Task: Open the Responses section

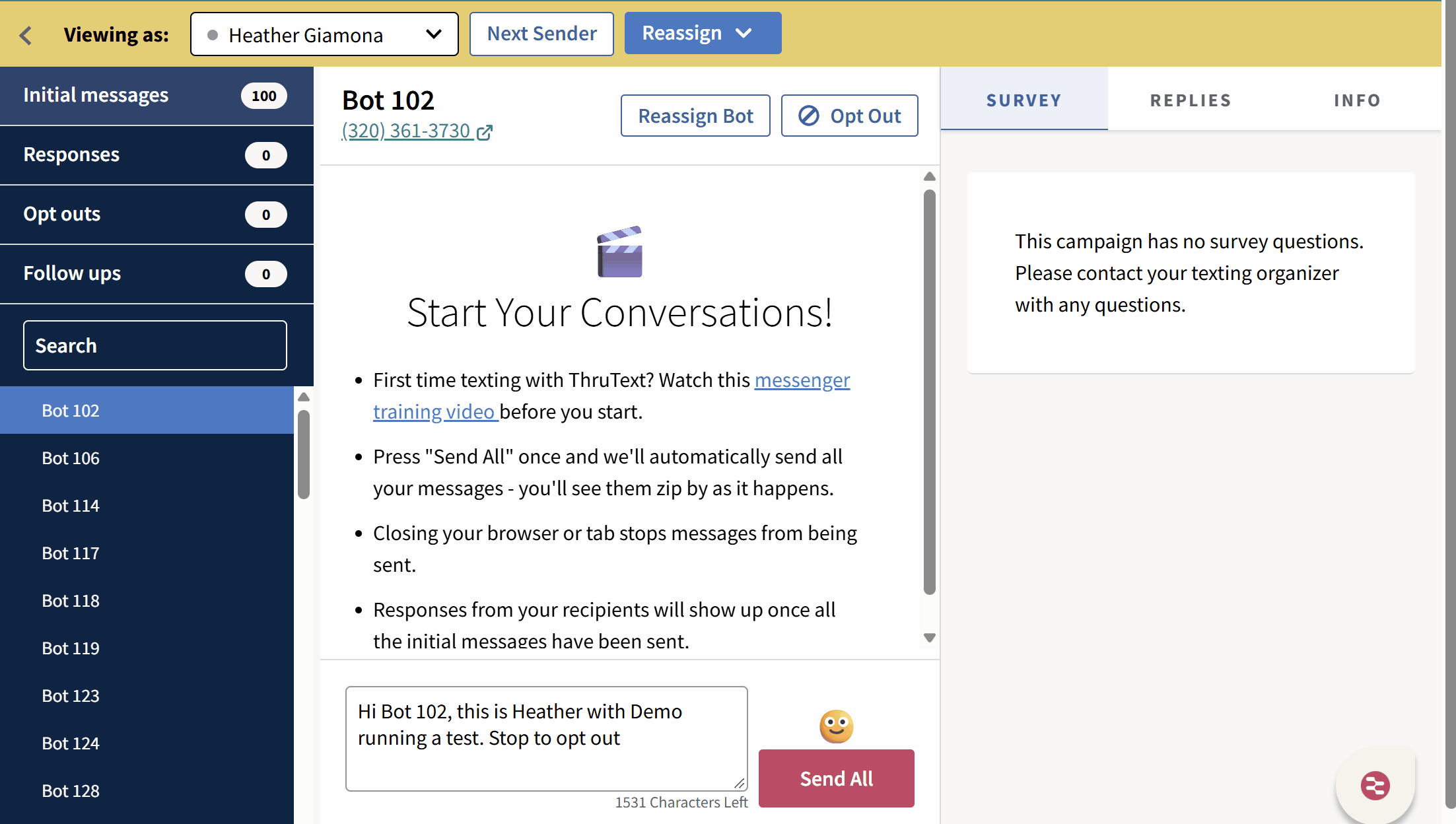Action: pyautogui.click(x=156, y=155)
